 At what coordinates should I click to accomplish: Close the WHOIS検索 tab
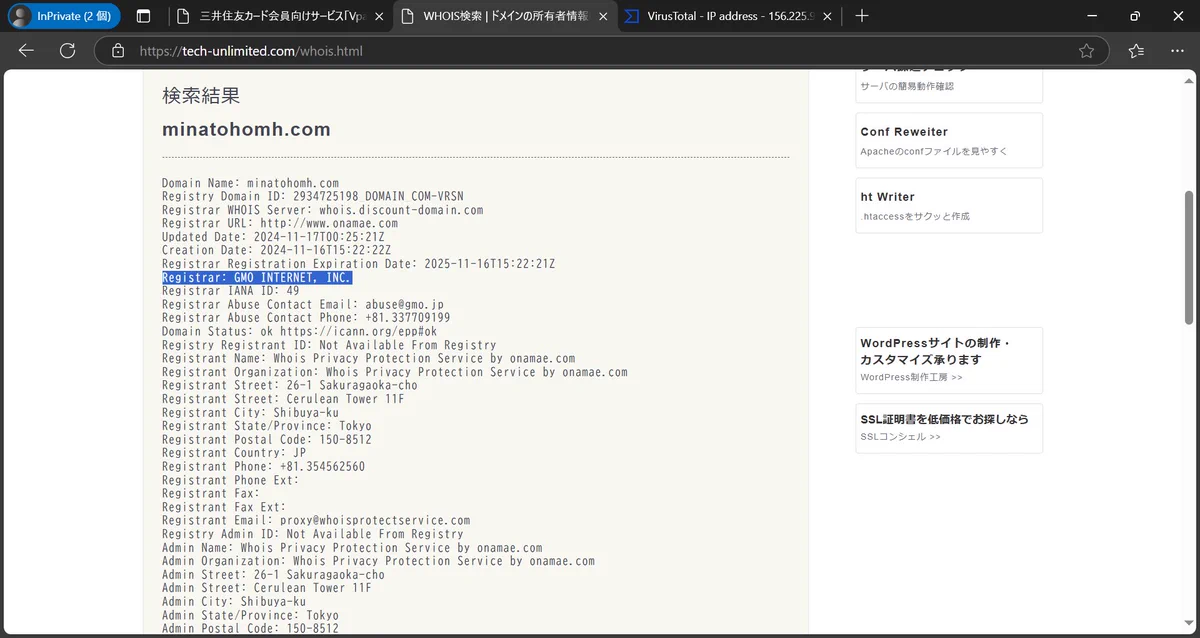pos(602,16)
